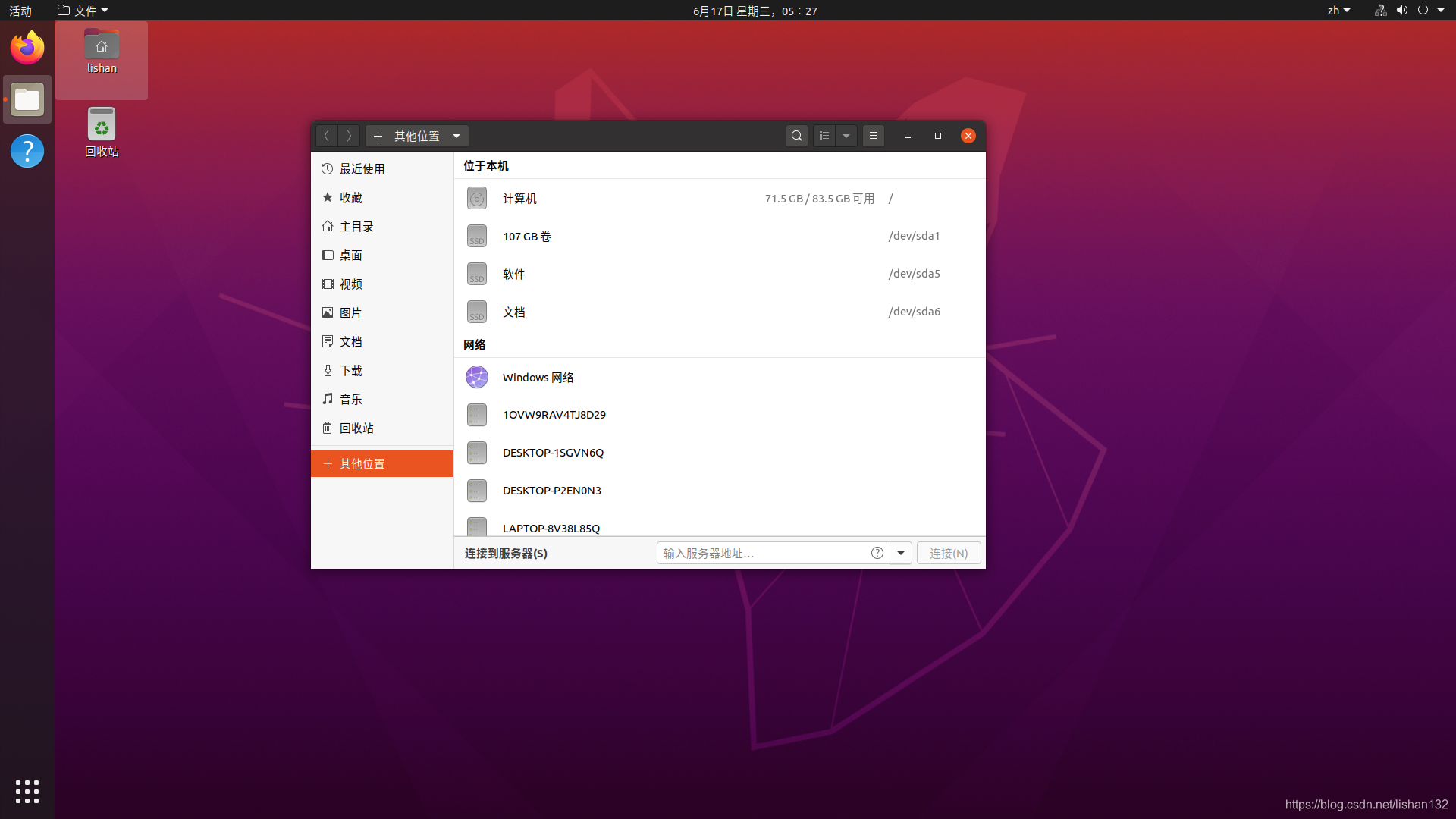Go forward with the right arrow
Screen dimensions: 1456x819
coord(349,136)
